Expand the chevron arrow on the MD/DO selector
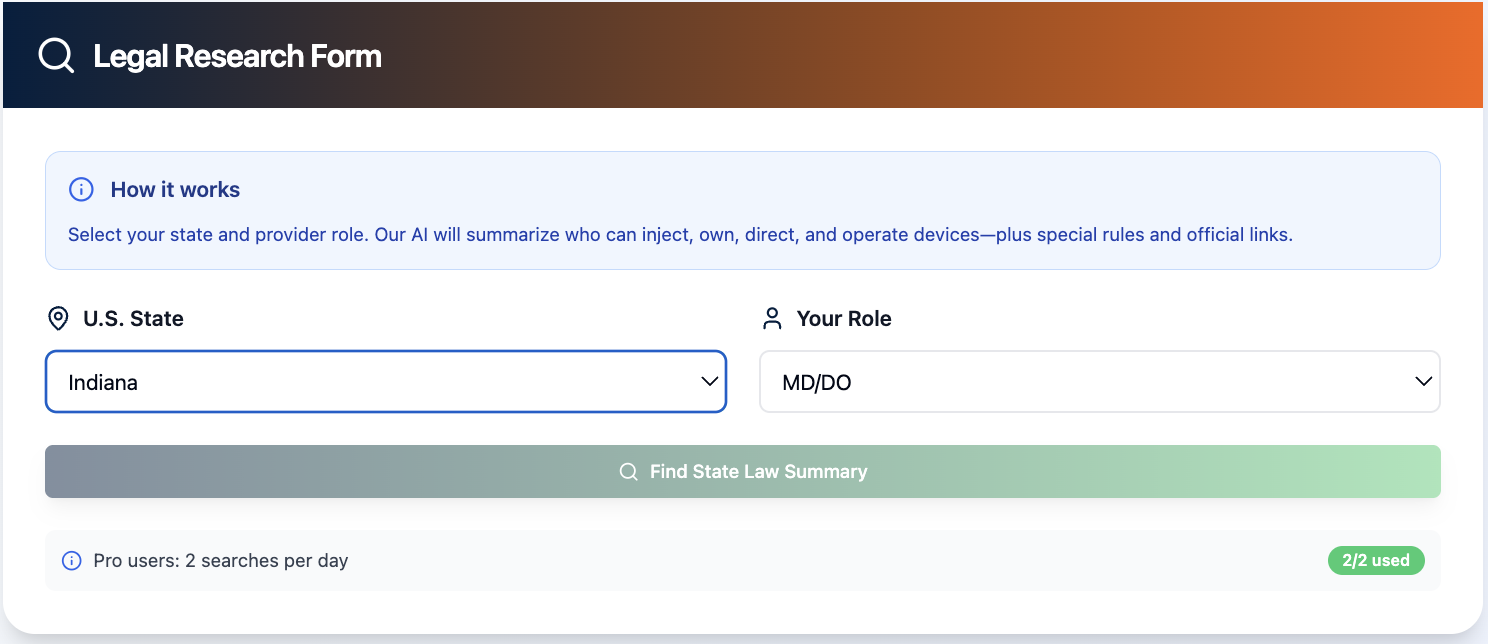The height and width of the screenshot is (644, 1488). 1424,381
